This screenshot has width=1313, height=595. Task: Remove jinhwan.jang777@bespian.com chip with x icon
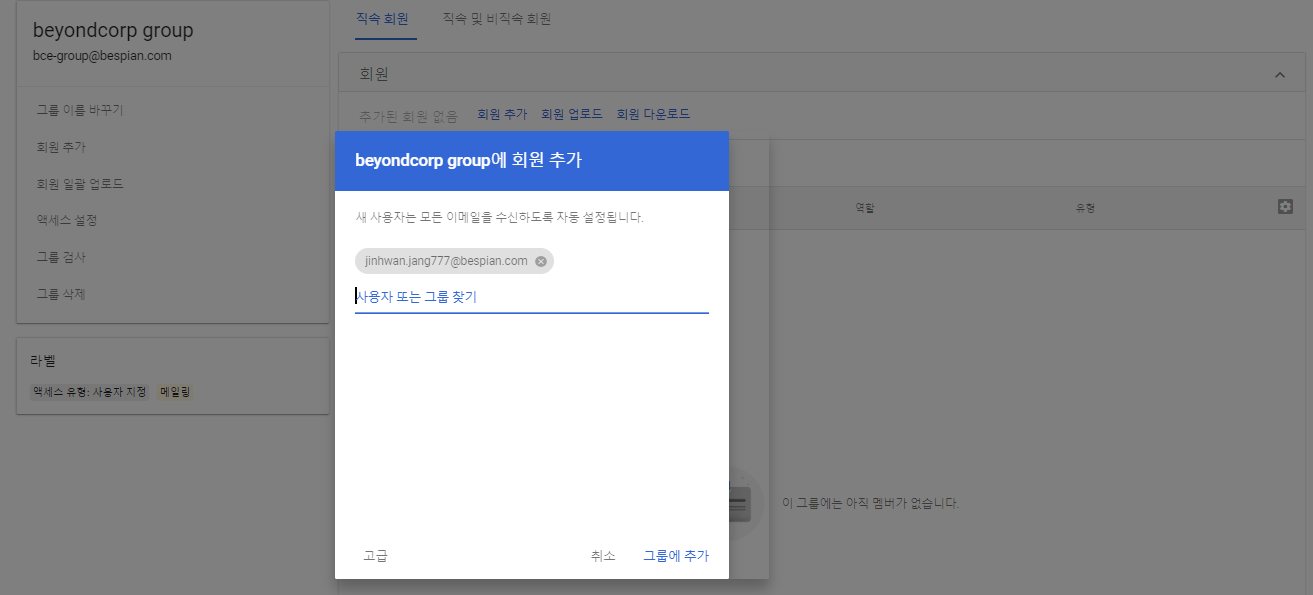click(541, 261)
